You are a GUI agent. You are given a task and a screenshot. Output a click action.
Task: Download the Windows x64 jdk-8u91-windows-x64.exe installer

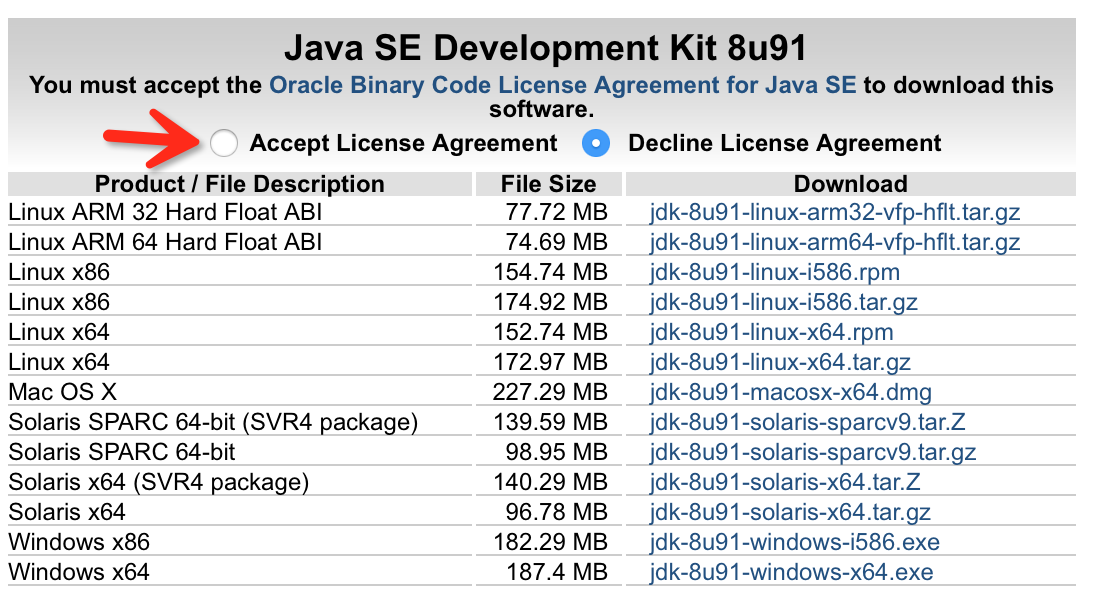(791, 572)
